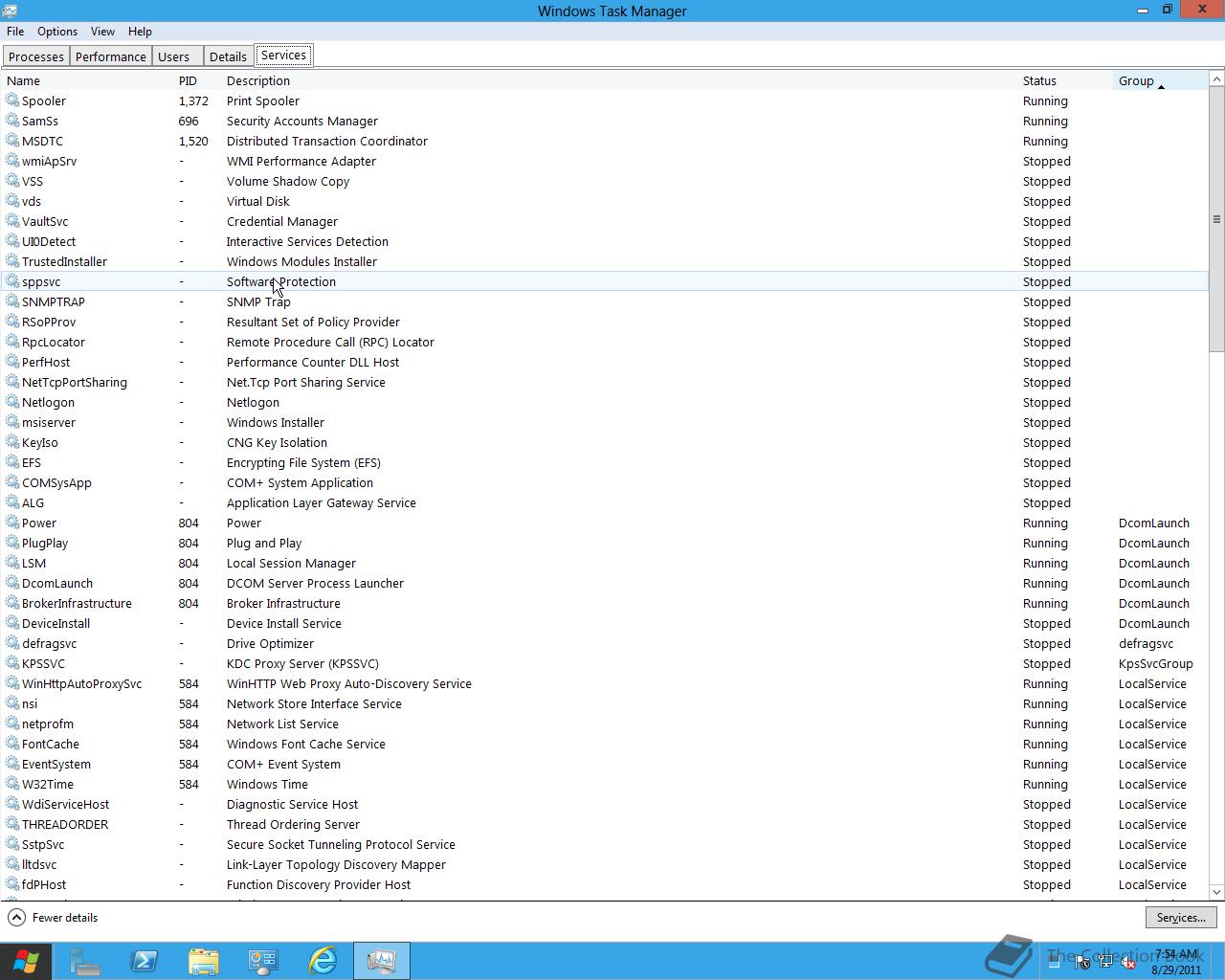Open the View menu
Screen dimensions: 1225x980
pyautogui.click(x=102, y=32)
